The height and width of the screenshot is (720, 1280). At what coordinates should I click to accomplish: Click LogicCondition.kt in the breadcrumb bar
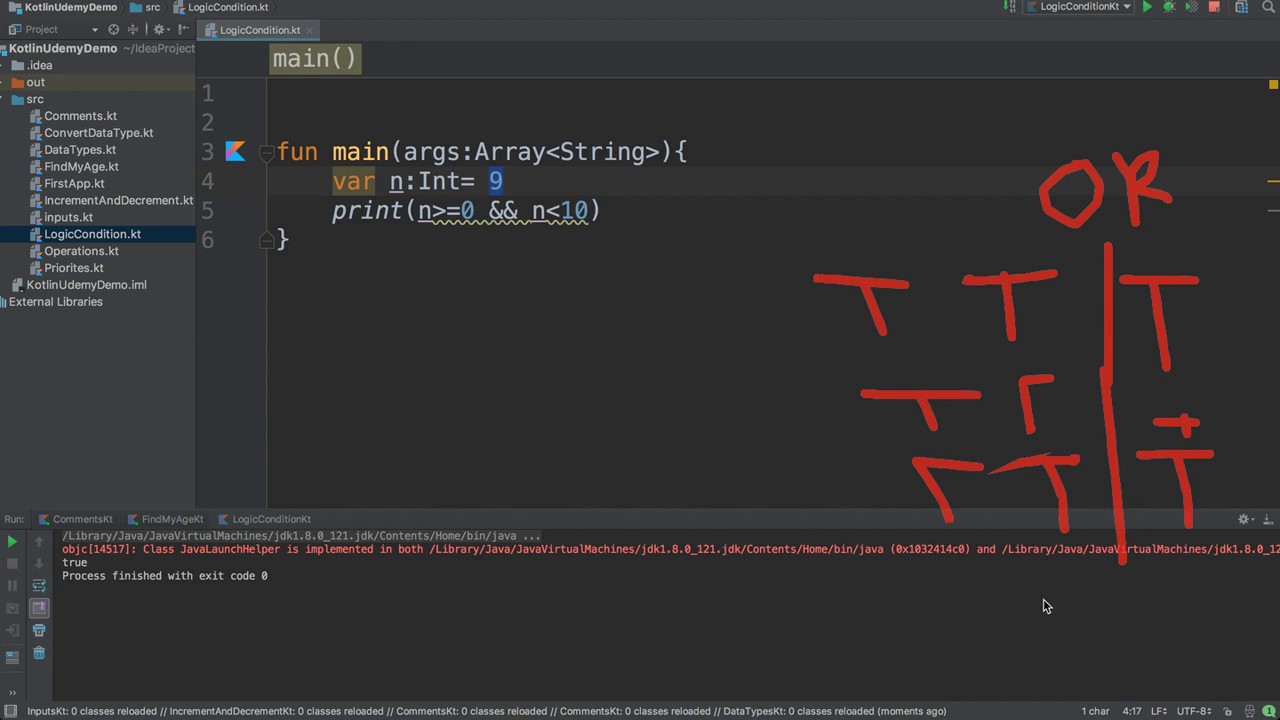(x=221, y=7)
